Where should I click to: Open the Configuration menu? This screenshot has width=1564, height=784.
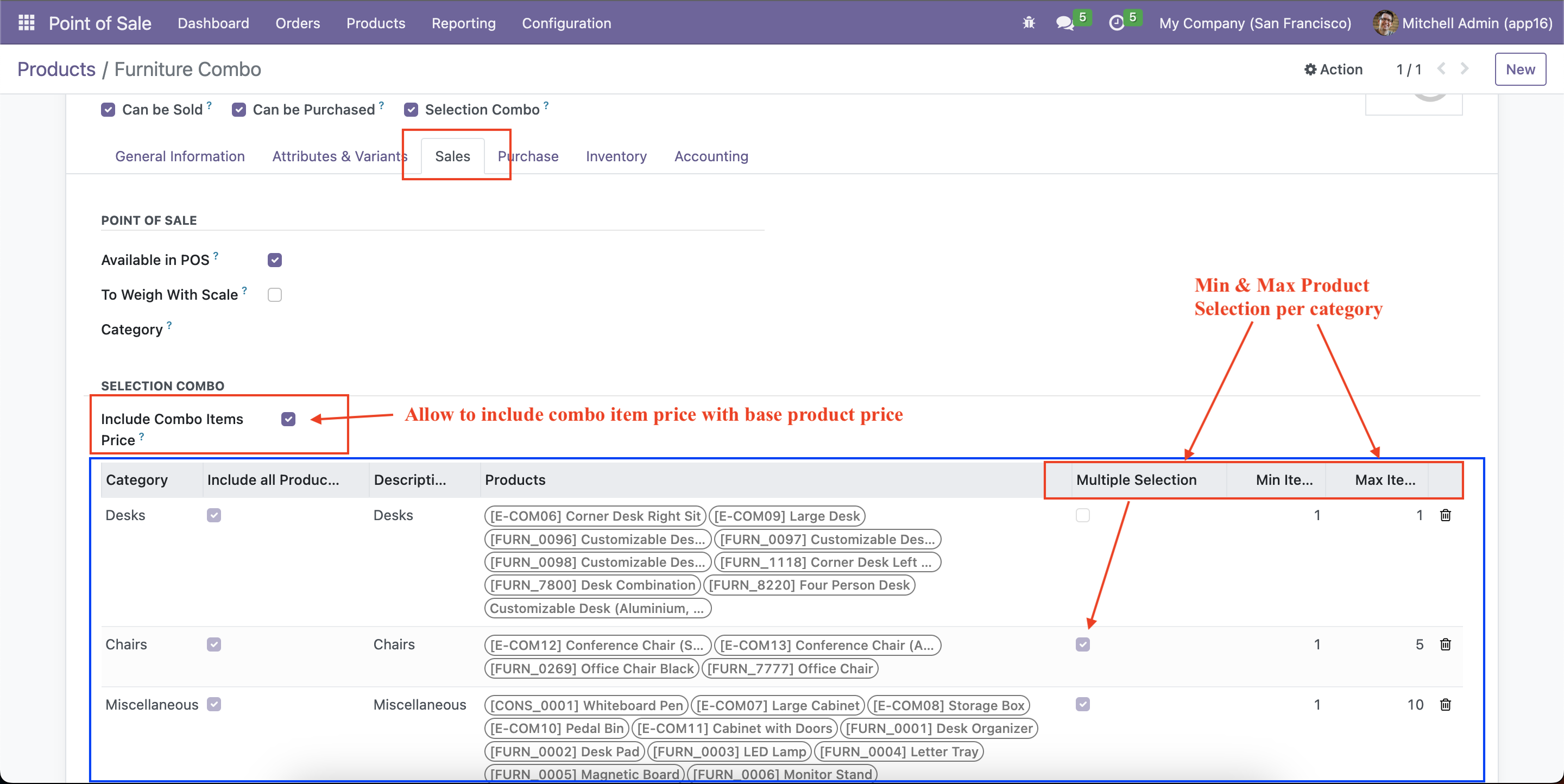pos(566,23)
